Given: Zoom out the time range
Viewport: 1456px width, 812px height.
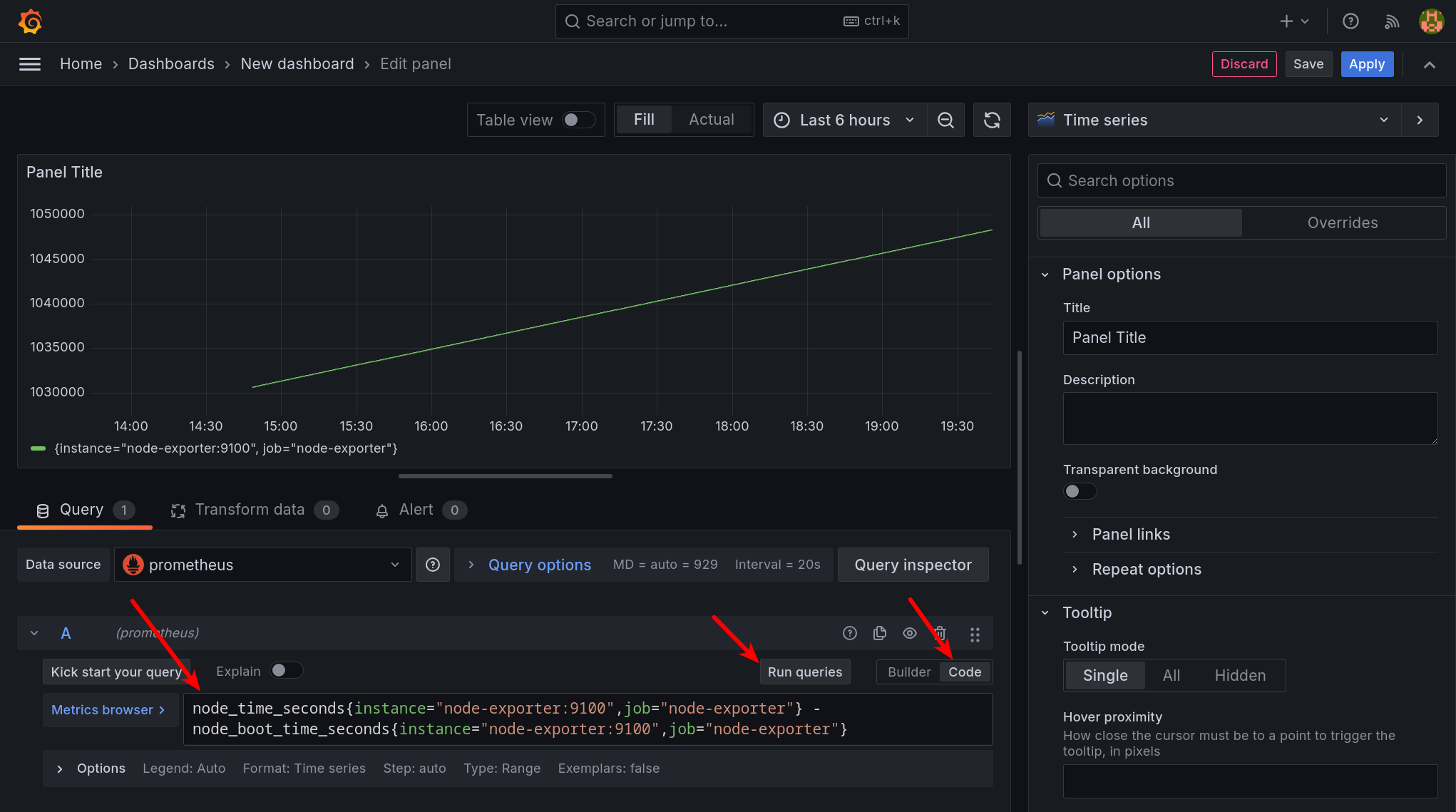Looking at the screenshot, I should click(x=945, y=120).
